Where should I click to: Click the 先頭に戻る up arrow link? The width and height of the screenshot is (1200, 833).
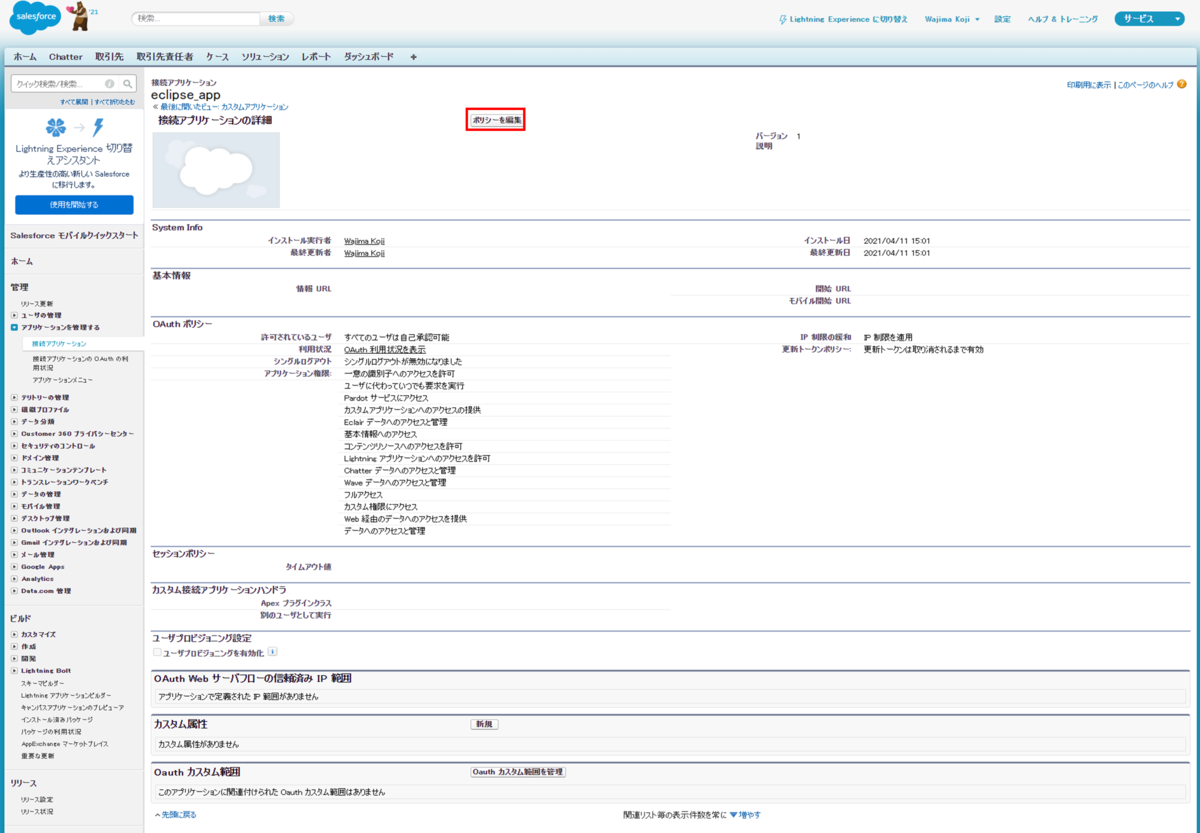pos(176,815)
